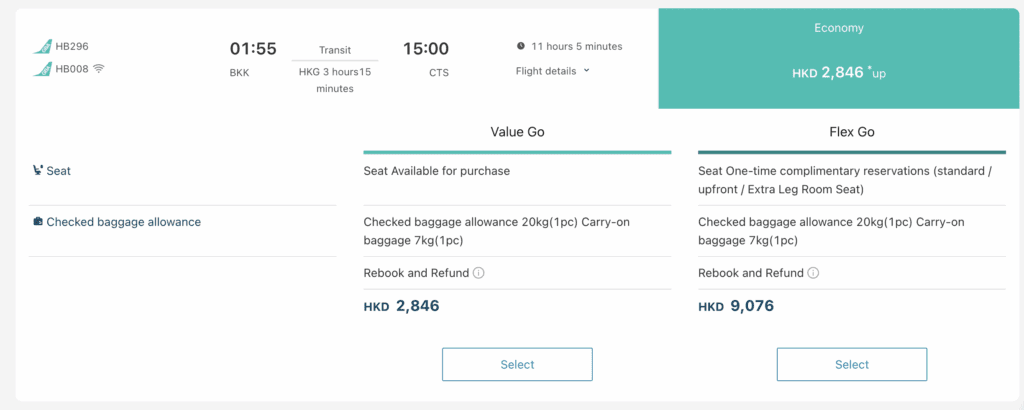Viewport: 1024px width, 410px height.
Task: Click the checked baggage suitcase icon
Action: tap(38, 222)
